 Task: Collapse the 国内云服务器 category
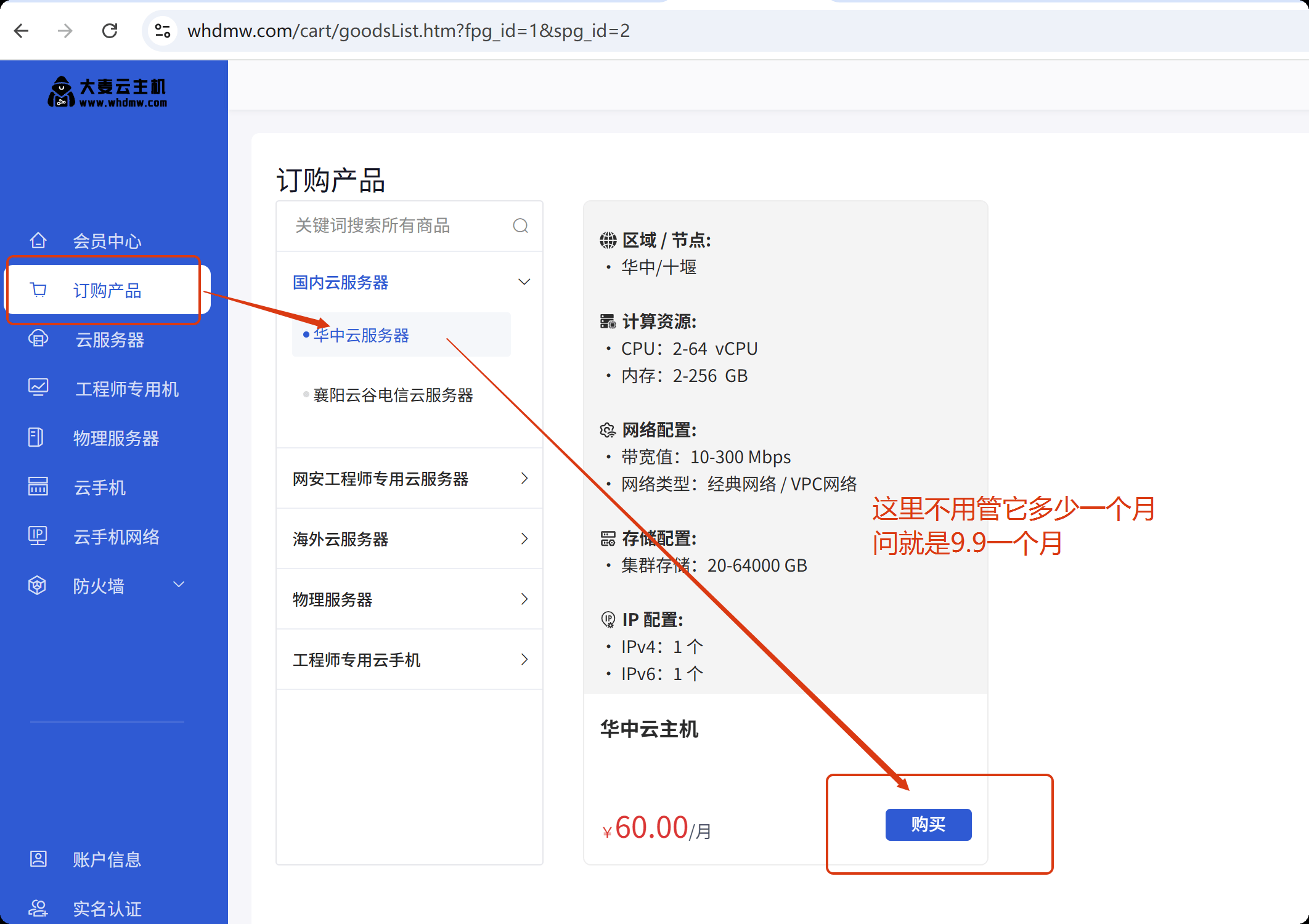pos(524,282)
